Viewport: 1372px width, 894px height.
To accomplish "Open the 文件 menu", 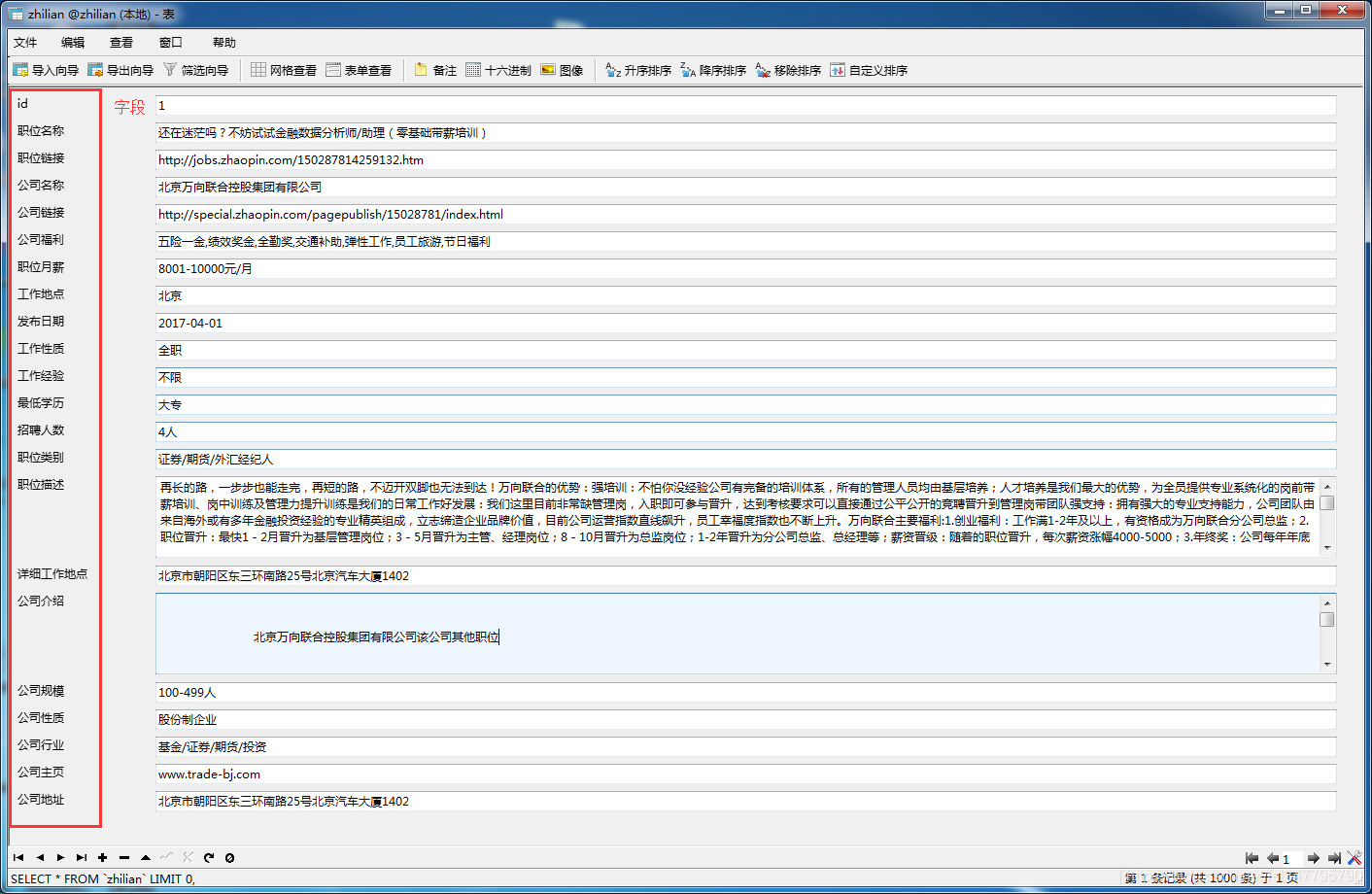I will (25, 42).
